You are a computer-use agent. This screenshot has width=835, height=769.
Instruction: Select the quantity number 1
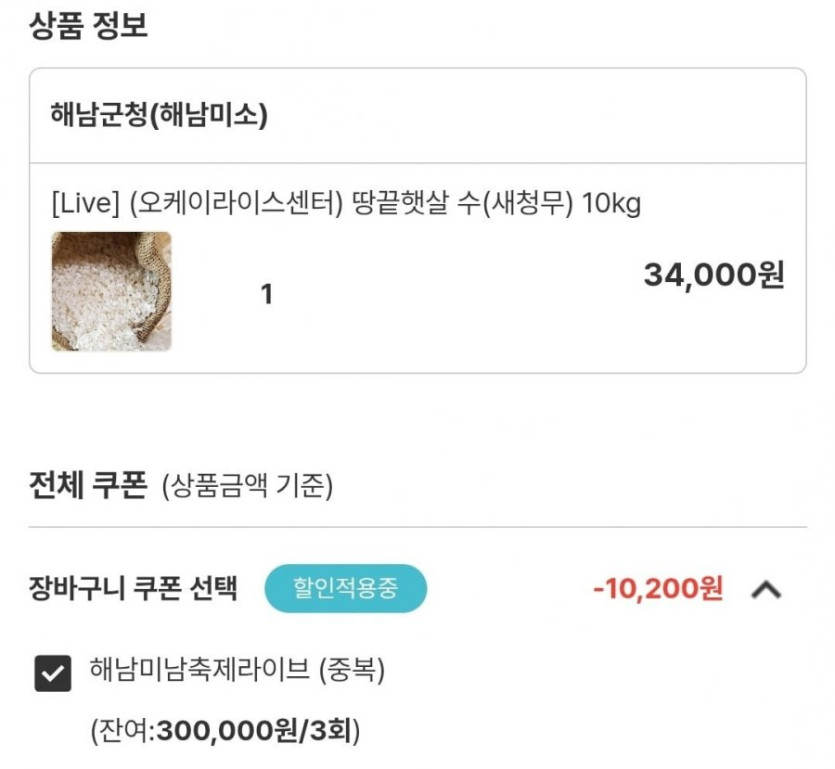point(266,295)
